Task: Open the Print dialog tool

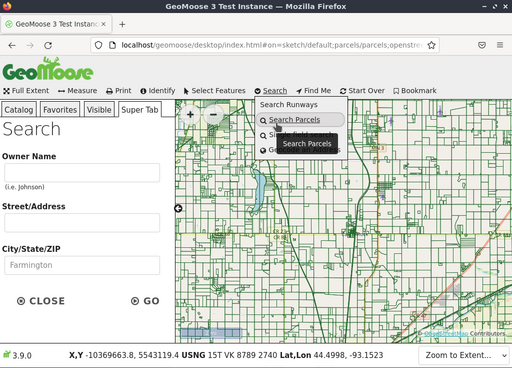Action: click(119, 91)
